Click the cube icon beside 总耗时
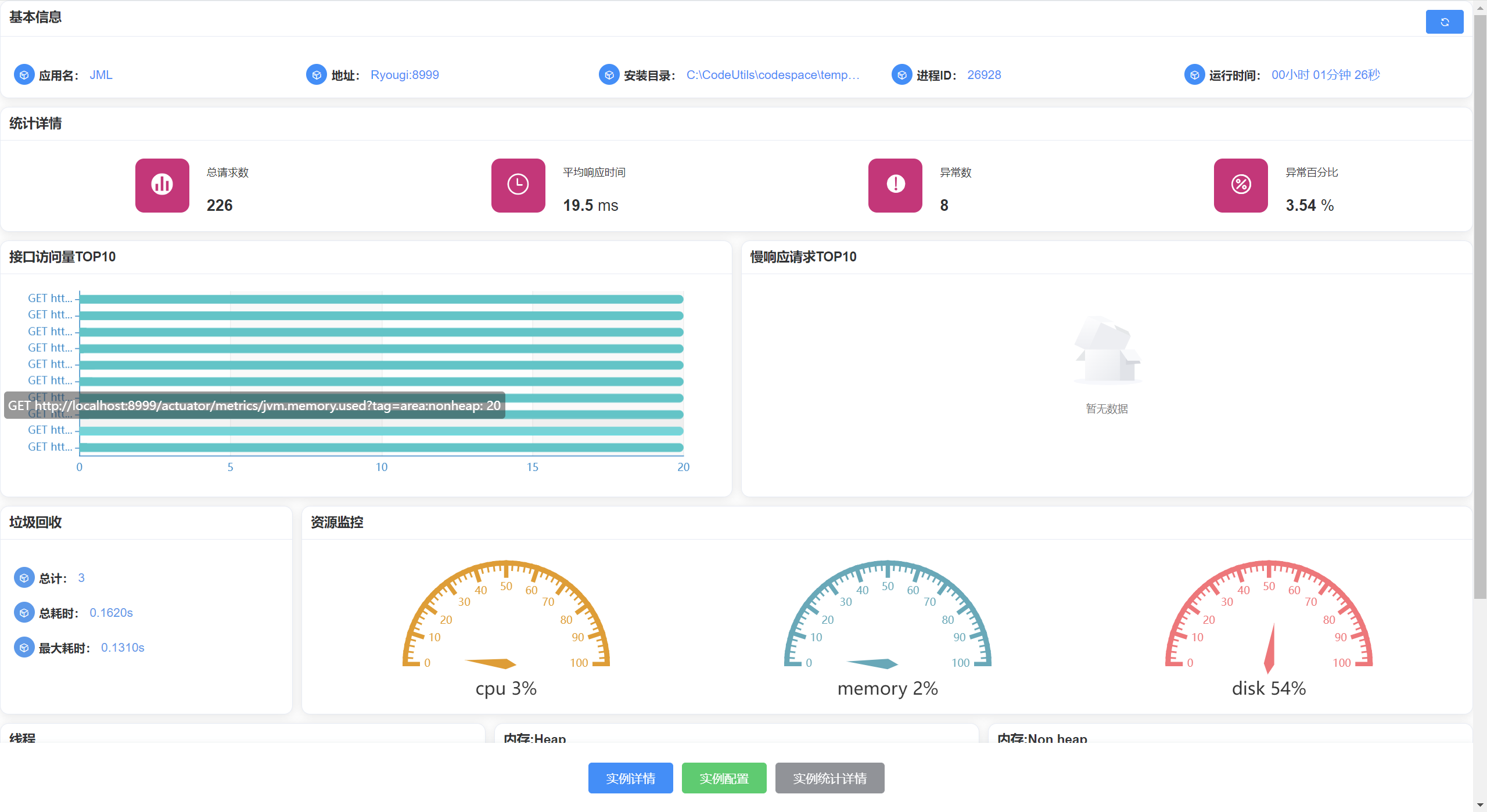 [24, 613]
